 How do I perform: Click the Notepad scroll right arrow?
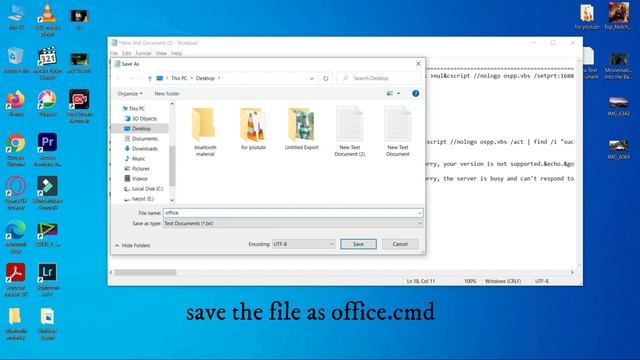[x=572, y=272]
